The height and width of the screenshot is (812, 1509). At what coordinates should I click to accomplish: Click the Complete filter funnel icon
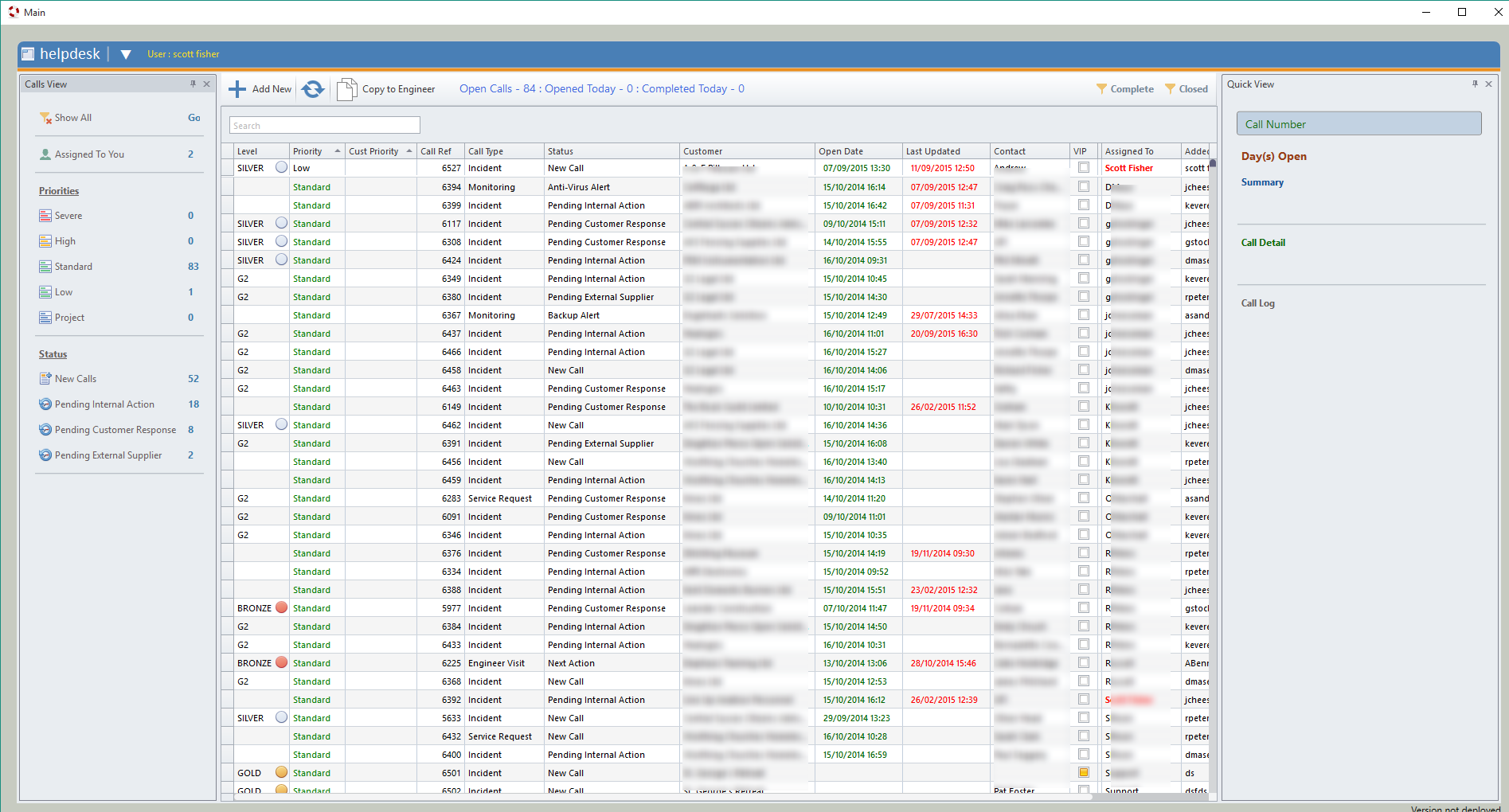(1101, 89)
